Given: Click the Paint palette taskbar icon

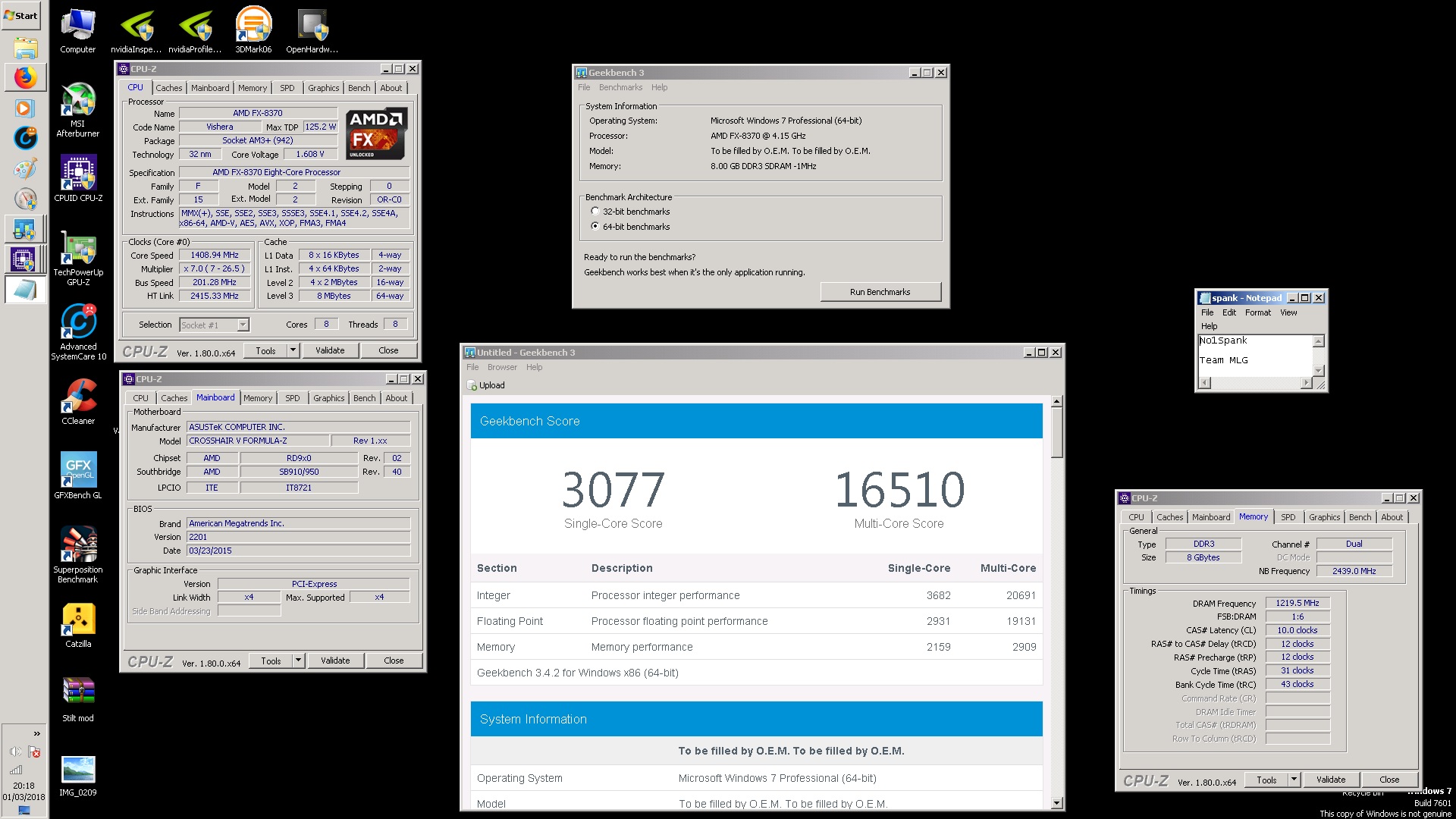Looking at the screenshot, I should point(25,168).
